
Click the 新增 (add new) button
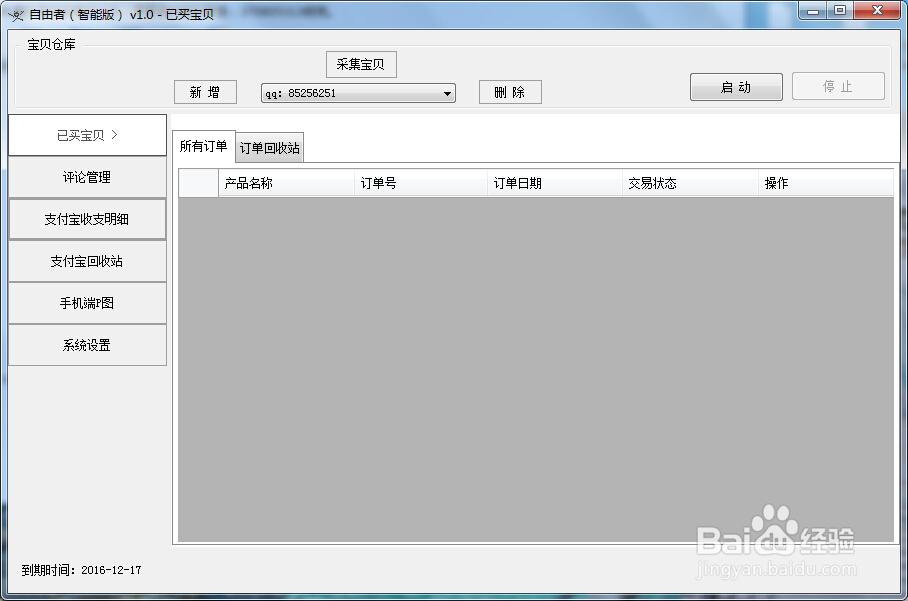(x=205, y=92)
